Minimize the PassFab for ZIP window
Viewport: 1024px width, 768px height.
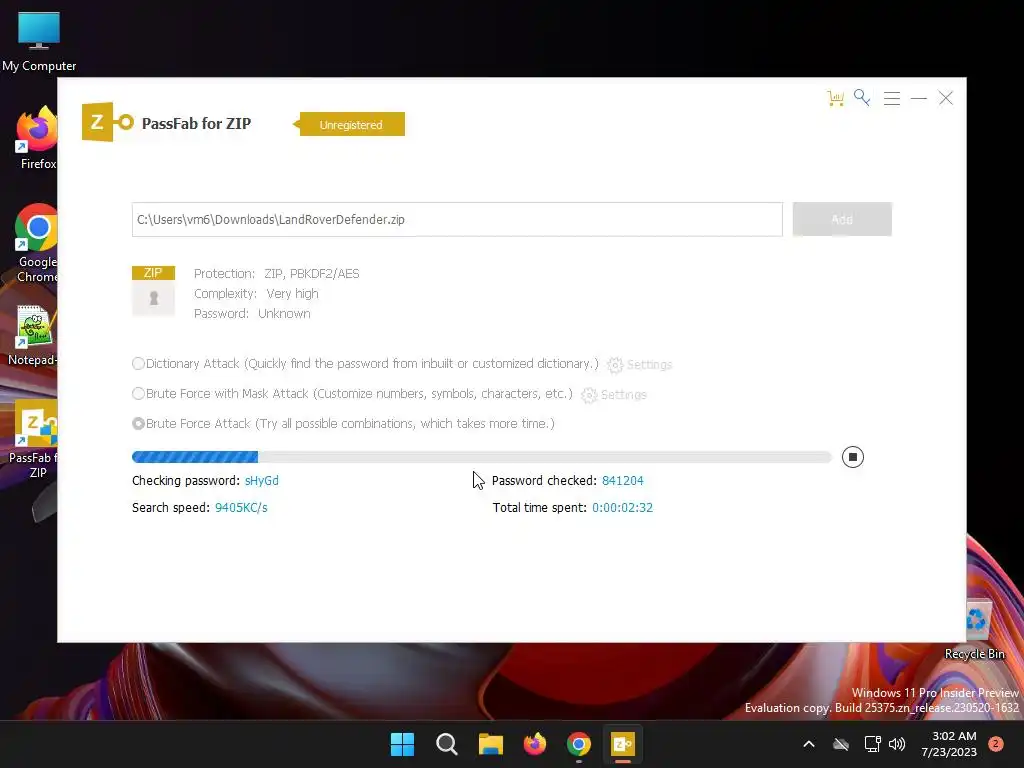point(919,99)
